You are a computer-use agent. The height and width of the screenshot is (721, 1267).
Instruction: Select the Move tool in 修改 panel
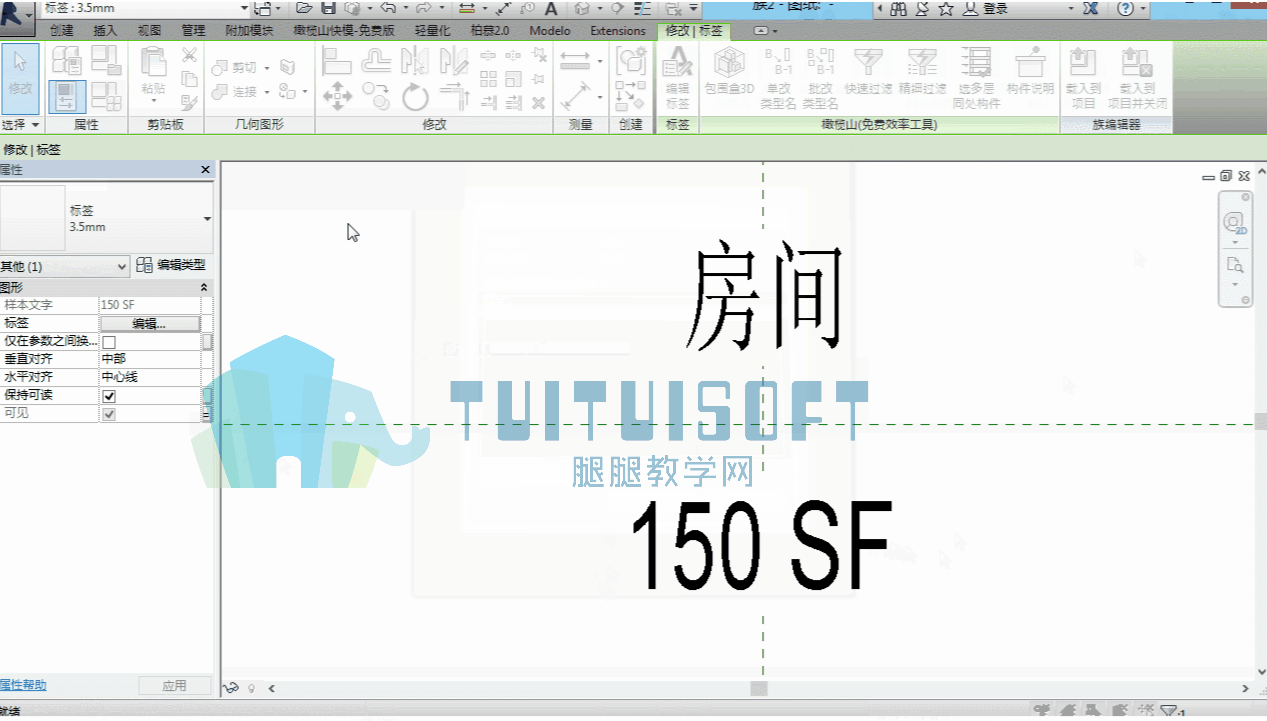[337, 96]
